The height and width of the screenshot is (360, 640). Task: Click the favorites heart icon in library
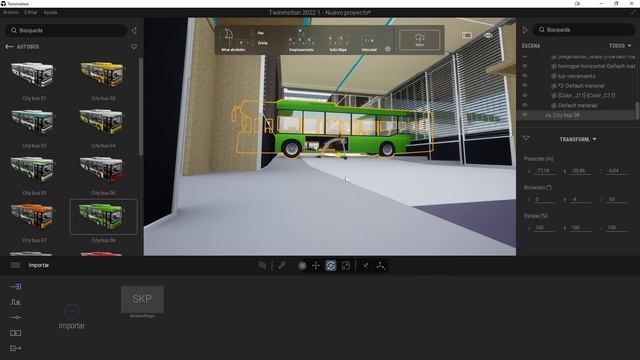click(x=134, y=47)
